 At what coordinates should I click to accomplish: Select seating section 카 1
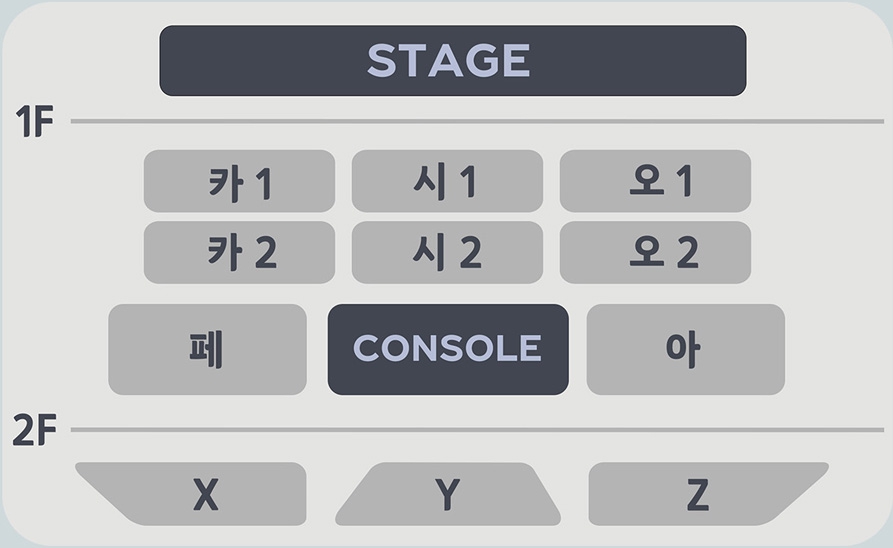239,181
